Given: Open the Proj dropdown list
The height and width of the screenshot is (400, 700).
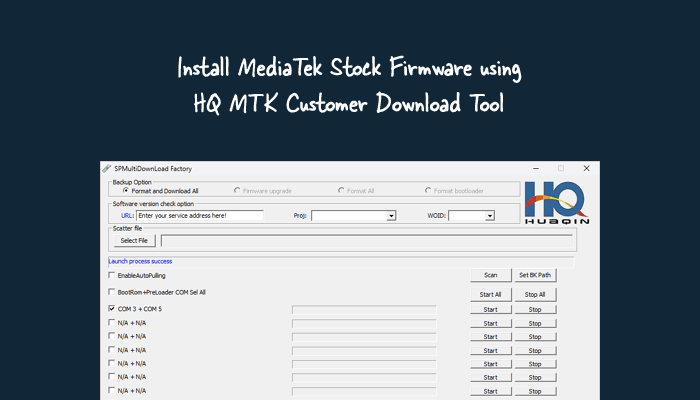Looking at the screenshot, I should pos(391,215).
